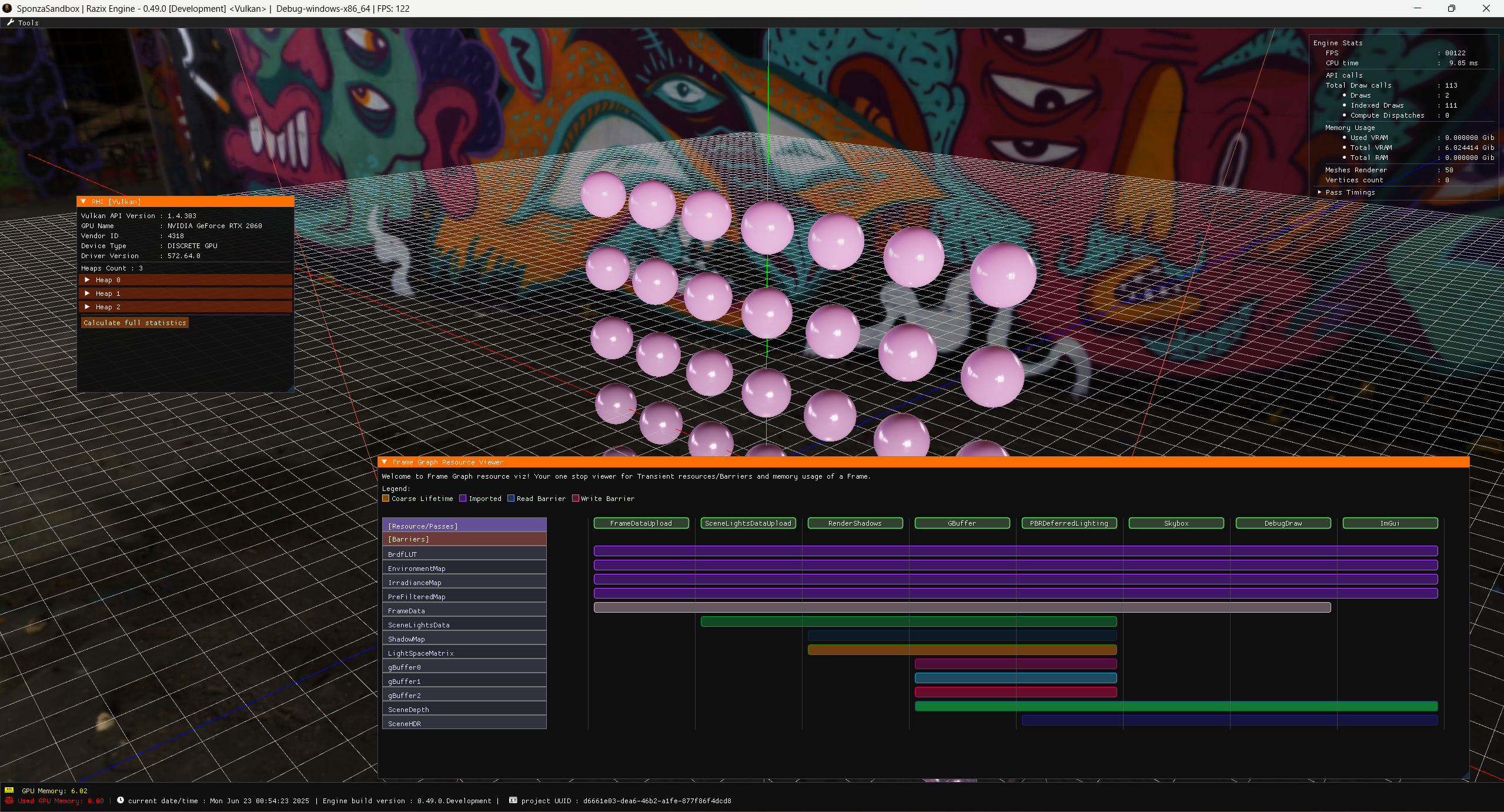Click the orange LightSpaceMatrix lifetime bar
The height and width of the screenshot is (812, 1504).
click(x=962, y=650)
